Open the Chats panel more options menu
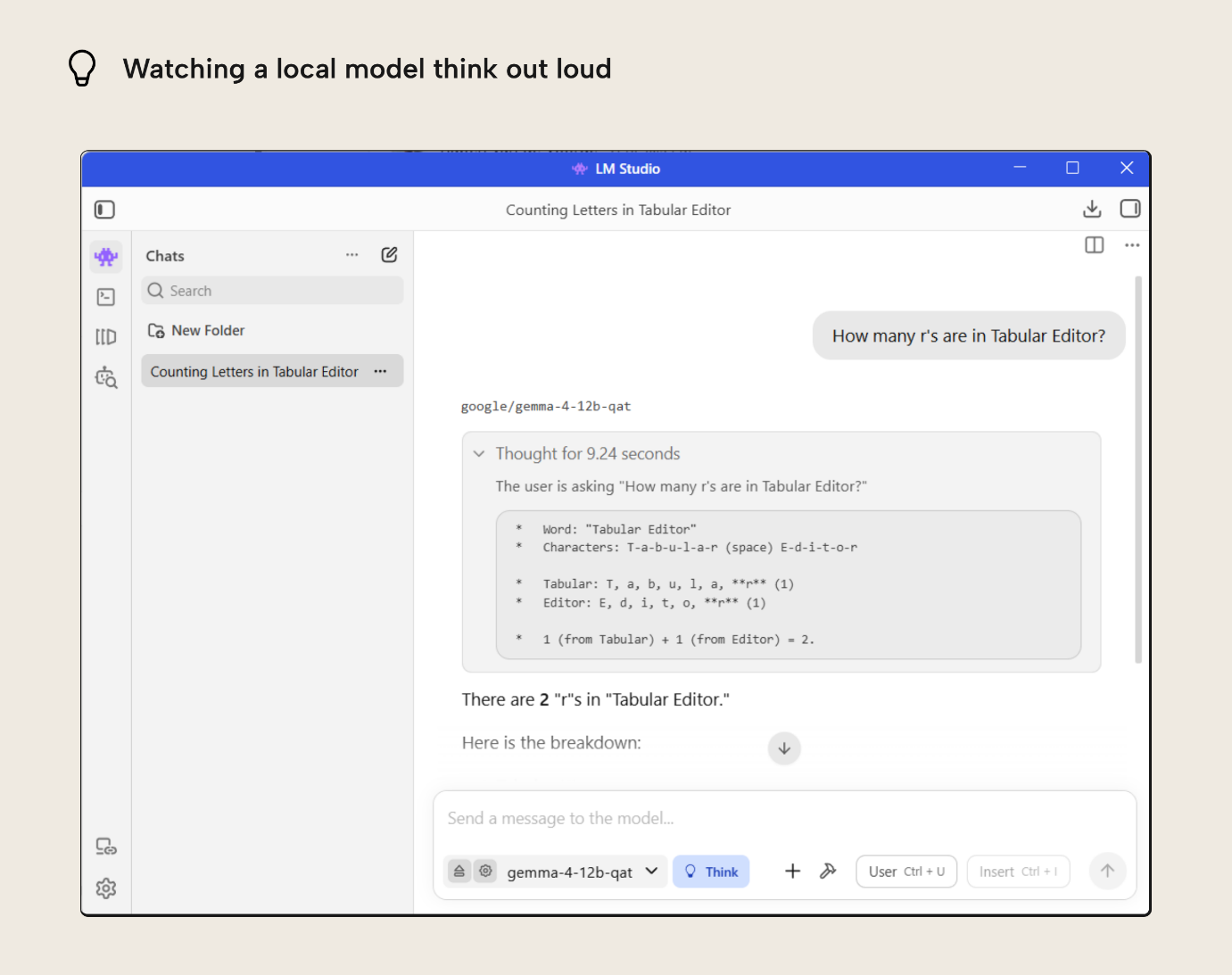The width and height of the screenshot is (1232, 975). click(x=352, y=255)
